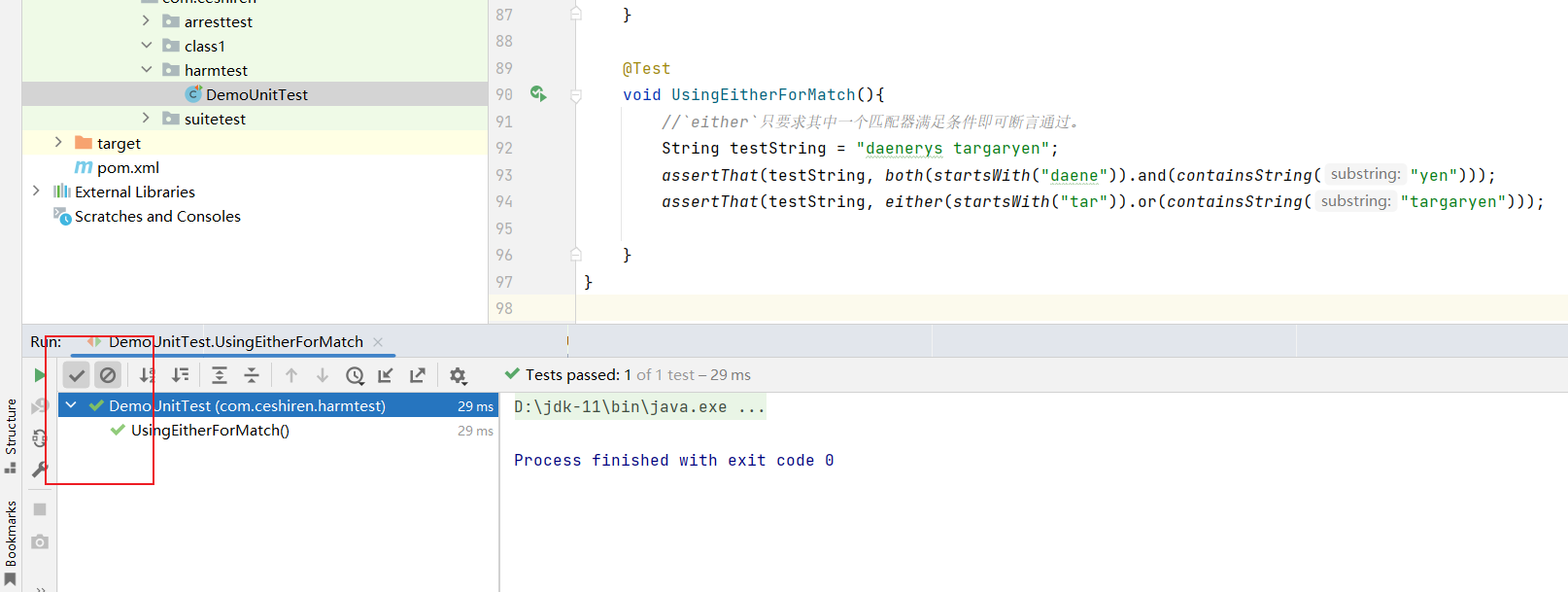Toggle Show Passed tests filter
The height and width of the screenshot is (592, 1568).
pyautogui.click(x=77, y=375)
